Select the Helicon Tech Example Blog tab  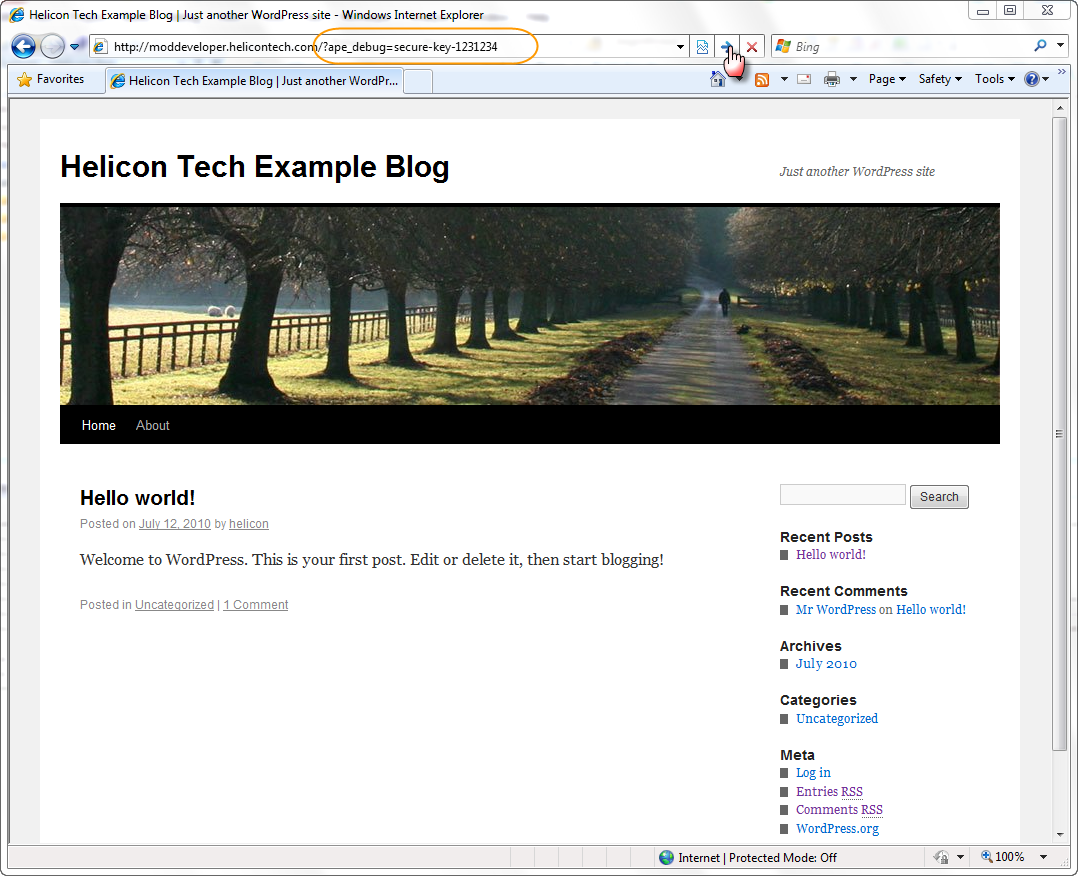254,80
